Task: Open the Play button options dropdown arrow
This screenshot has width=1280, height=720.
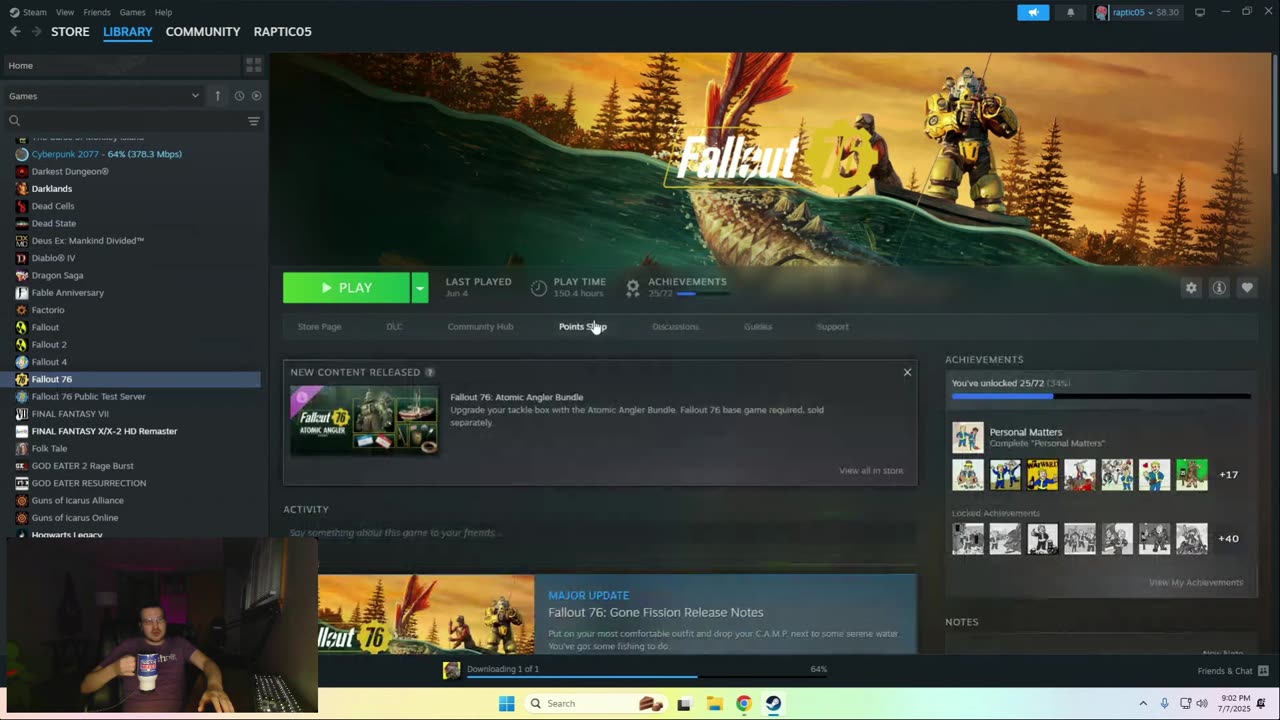Action: point(420,288)
